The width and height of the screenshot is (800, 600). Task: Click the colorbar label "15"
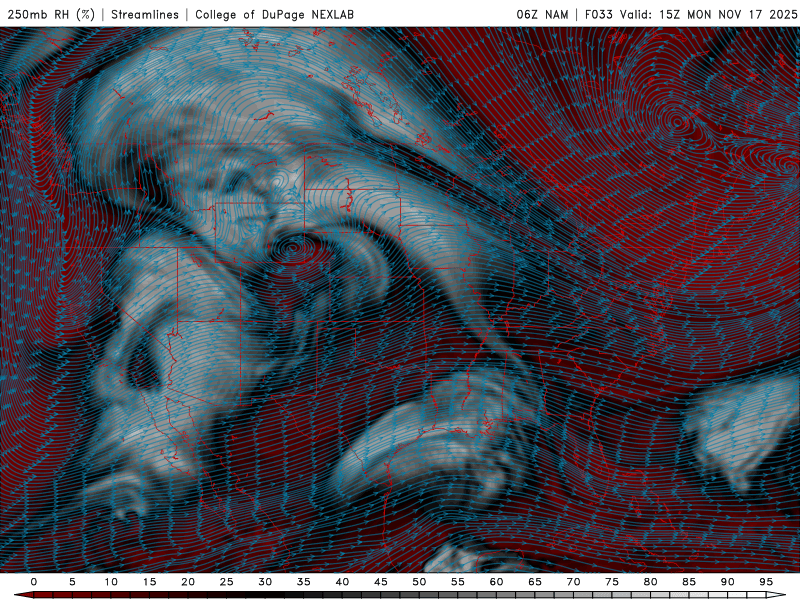(x=149, y=582)
